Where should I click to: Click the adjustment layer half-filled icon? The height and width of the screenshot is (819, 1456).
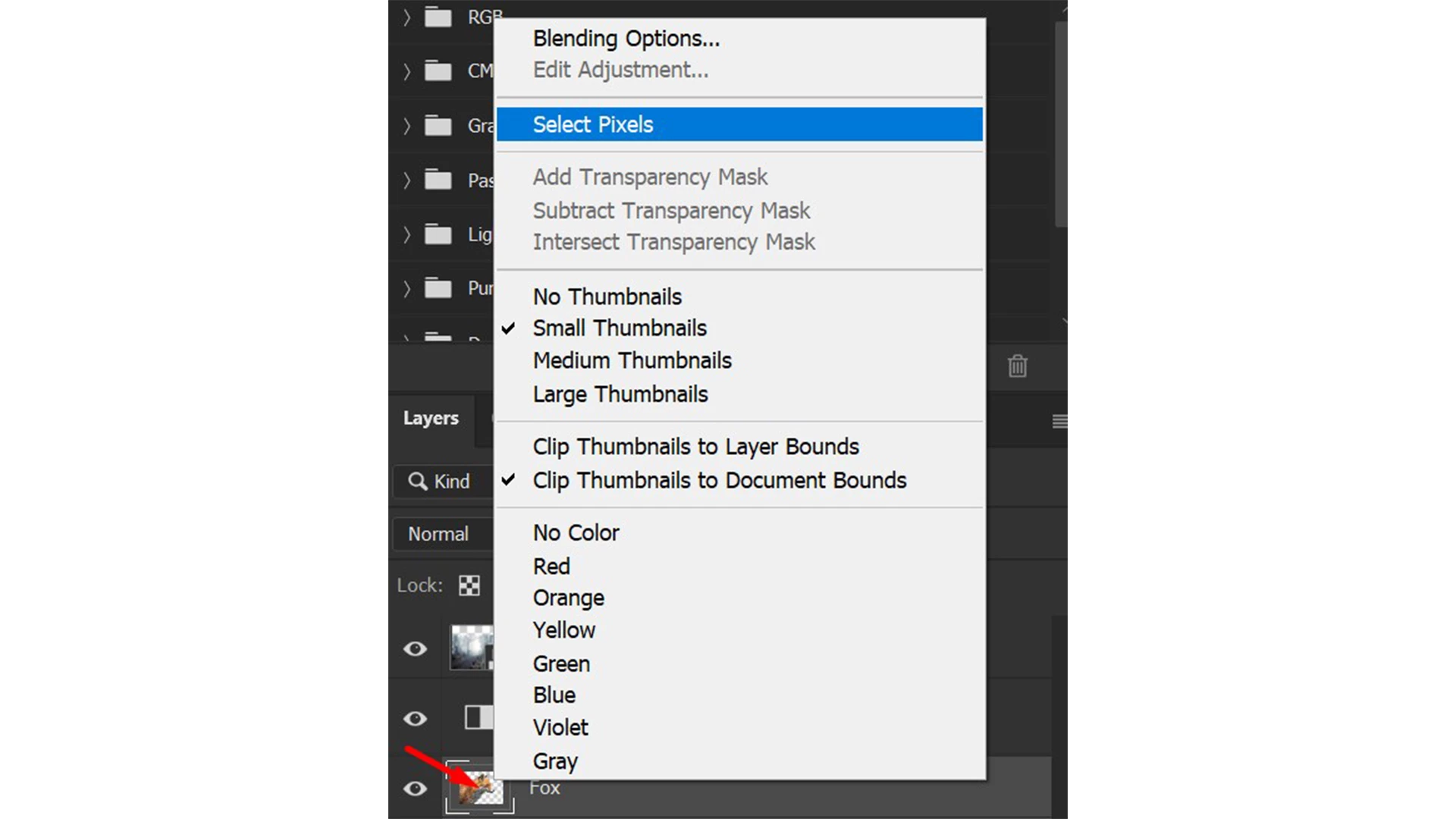pyautogui.click(x=478, y=717)
